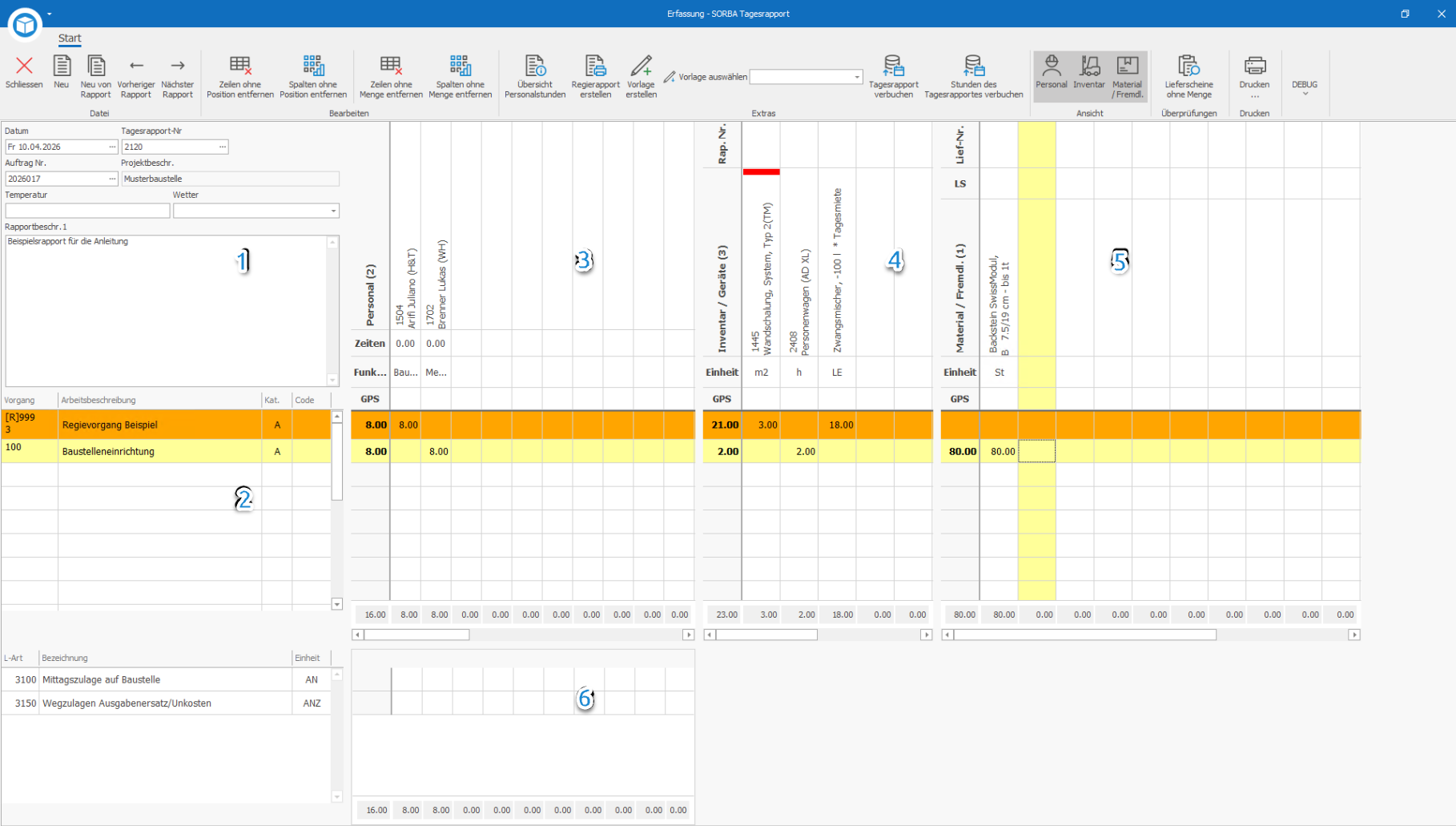This screenshot has width=1456, height=826.
Task: Click the 3.00 Wandschalung cell in orange row
Action: [761, 425]
